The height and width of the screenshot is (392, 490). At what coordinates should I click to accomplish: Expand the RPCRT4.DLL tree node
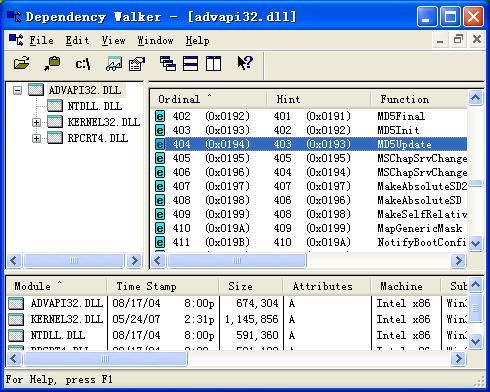36,138
